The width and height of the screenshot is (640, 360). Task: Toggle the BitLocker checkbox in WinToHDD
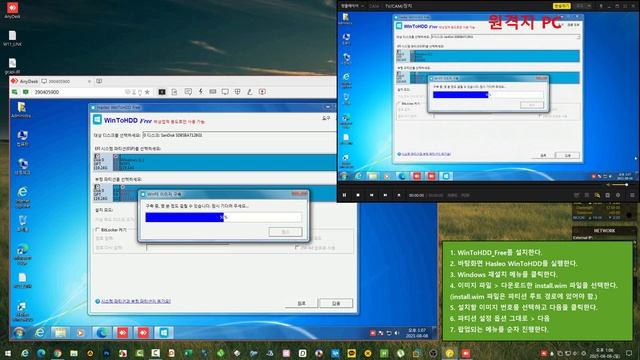click(98, 230)
